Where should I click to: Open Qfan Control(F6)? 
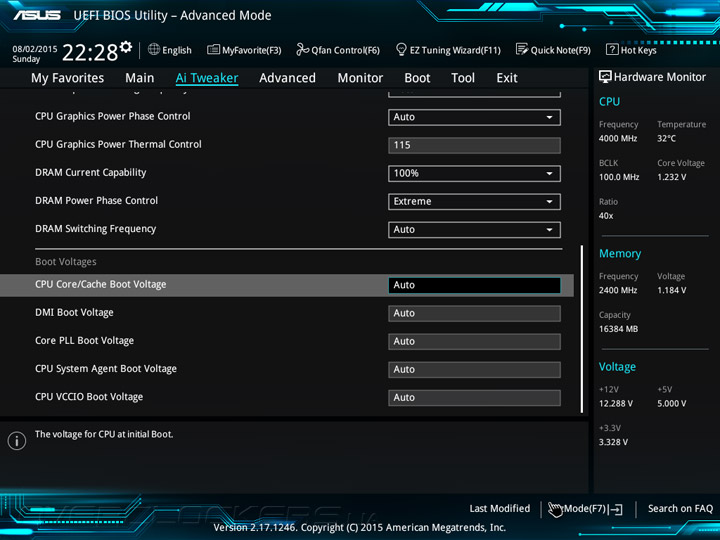pyautogui.click(x=338, y=50)
